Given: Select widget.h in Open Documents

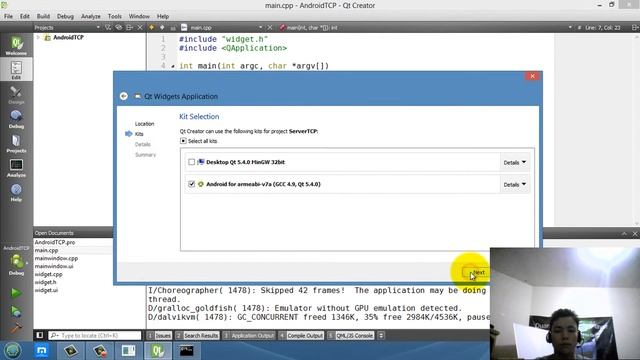Looking at the screenshot, I should click(45, 282).
